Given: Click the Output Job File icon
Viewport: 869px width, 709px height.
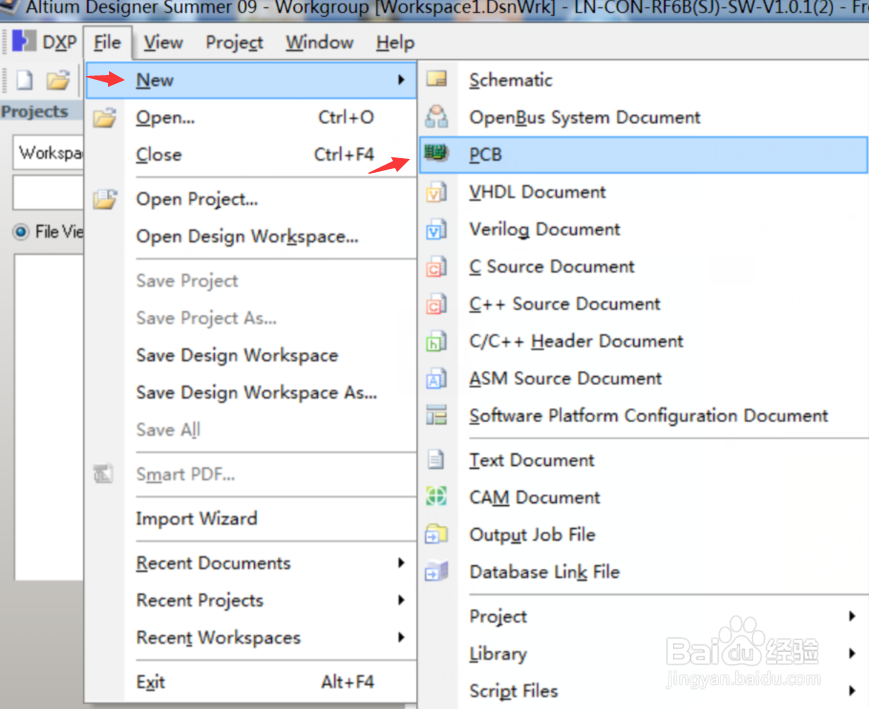Looking at the screenshot, I should click(437, 534).
